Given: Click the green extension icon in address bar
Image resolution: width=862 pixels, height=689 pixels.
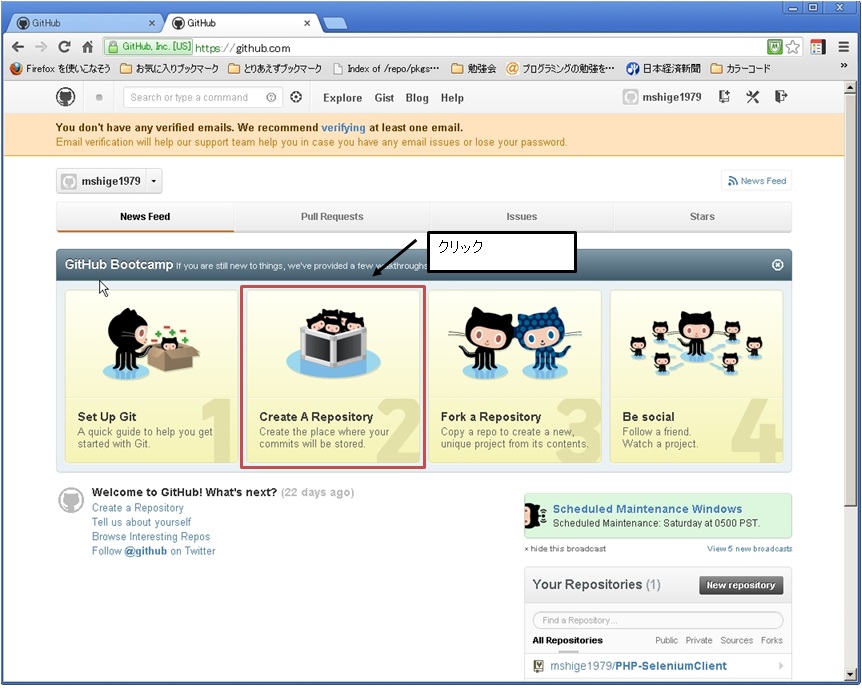Looking at the screenshot, I should coord(775,47).
